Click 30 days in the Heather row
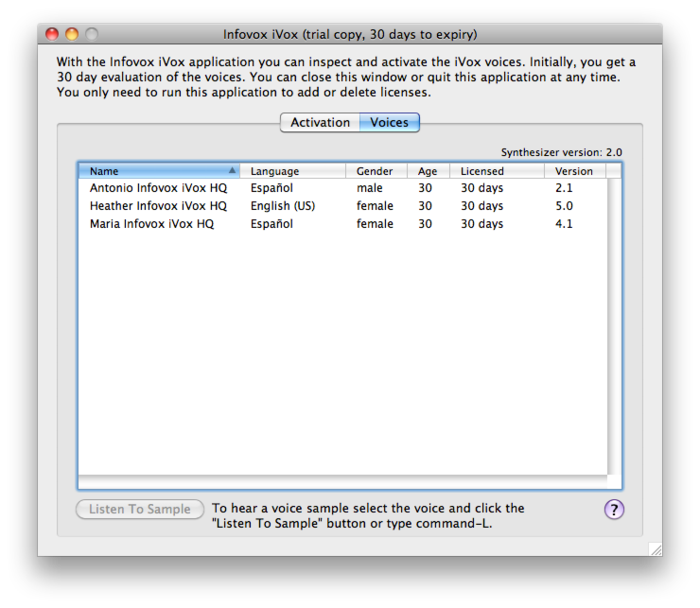Image resolution: width=700 pixels, height=608 pixels. pos(482,206)
